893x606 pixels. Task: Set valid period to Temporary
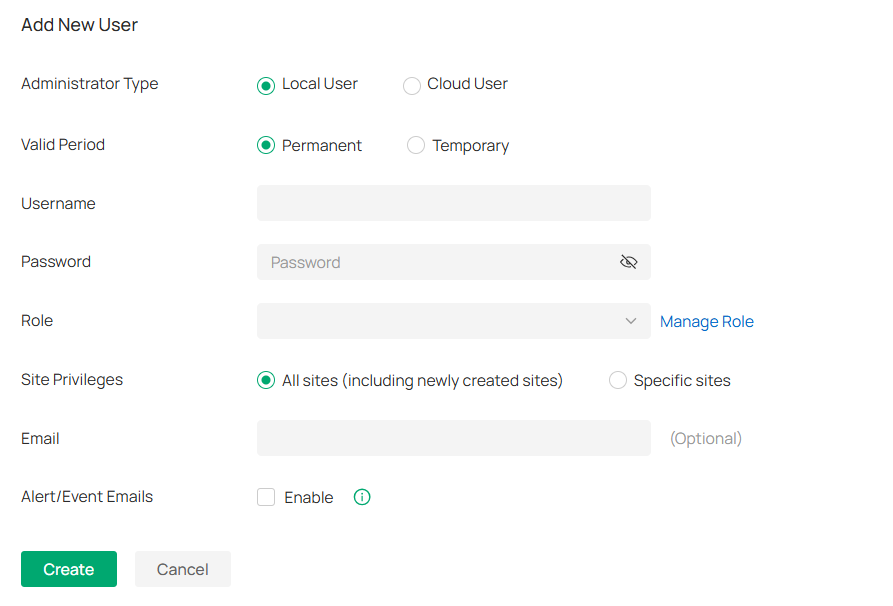tap(416, 145)
